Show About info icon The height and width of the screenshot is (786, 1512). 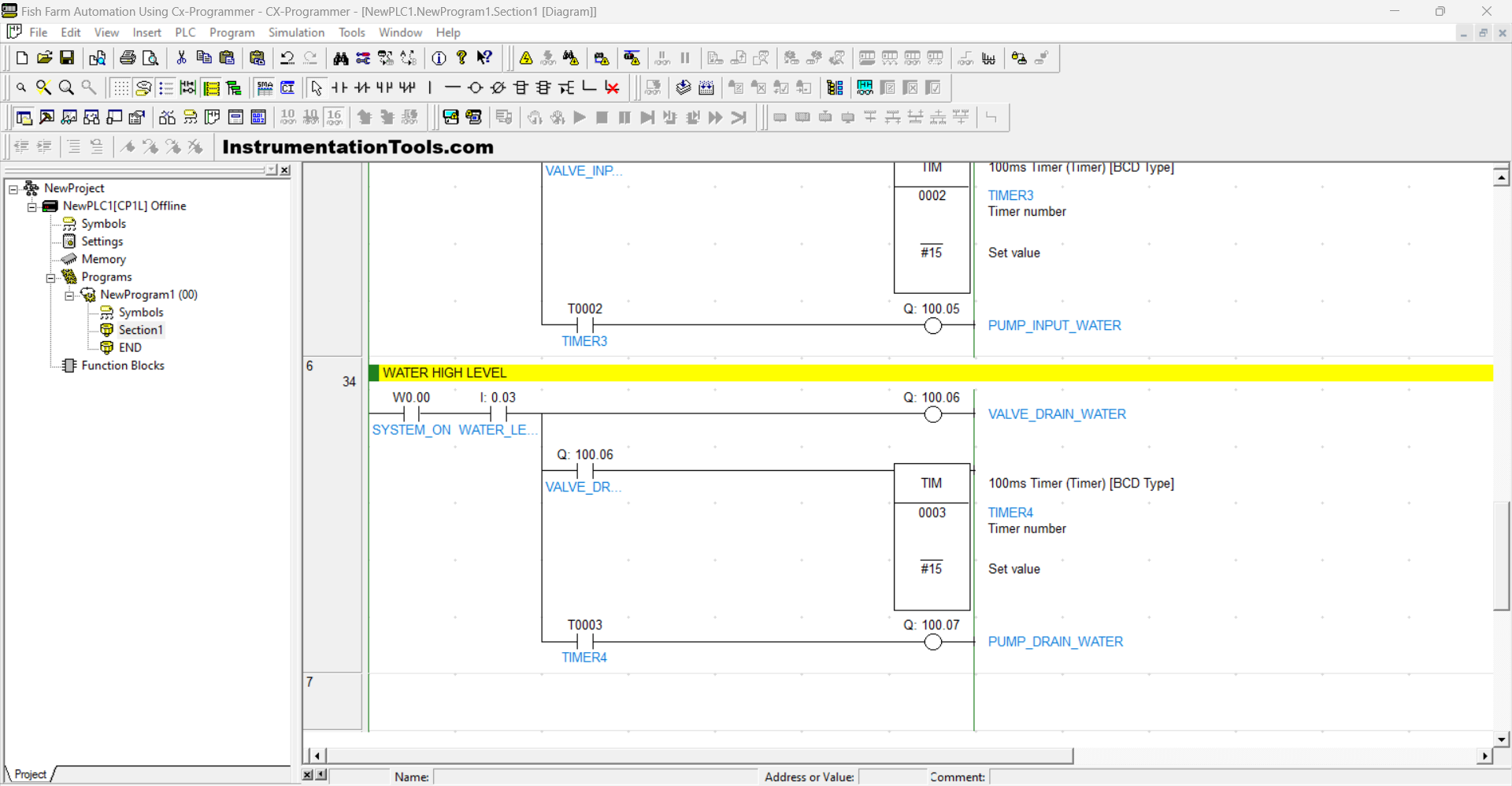[439, 58]
